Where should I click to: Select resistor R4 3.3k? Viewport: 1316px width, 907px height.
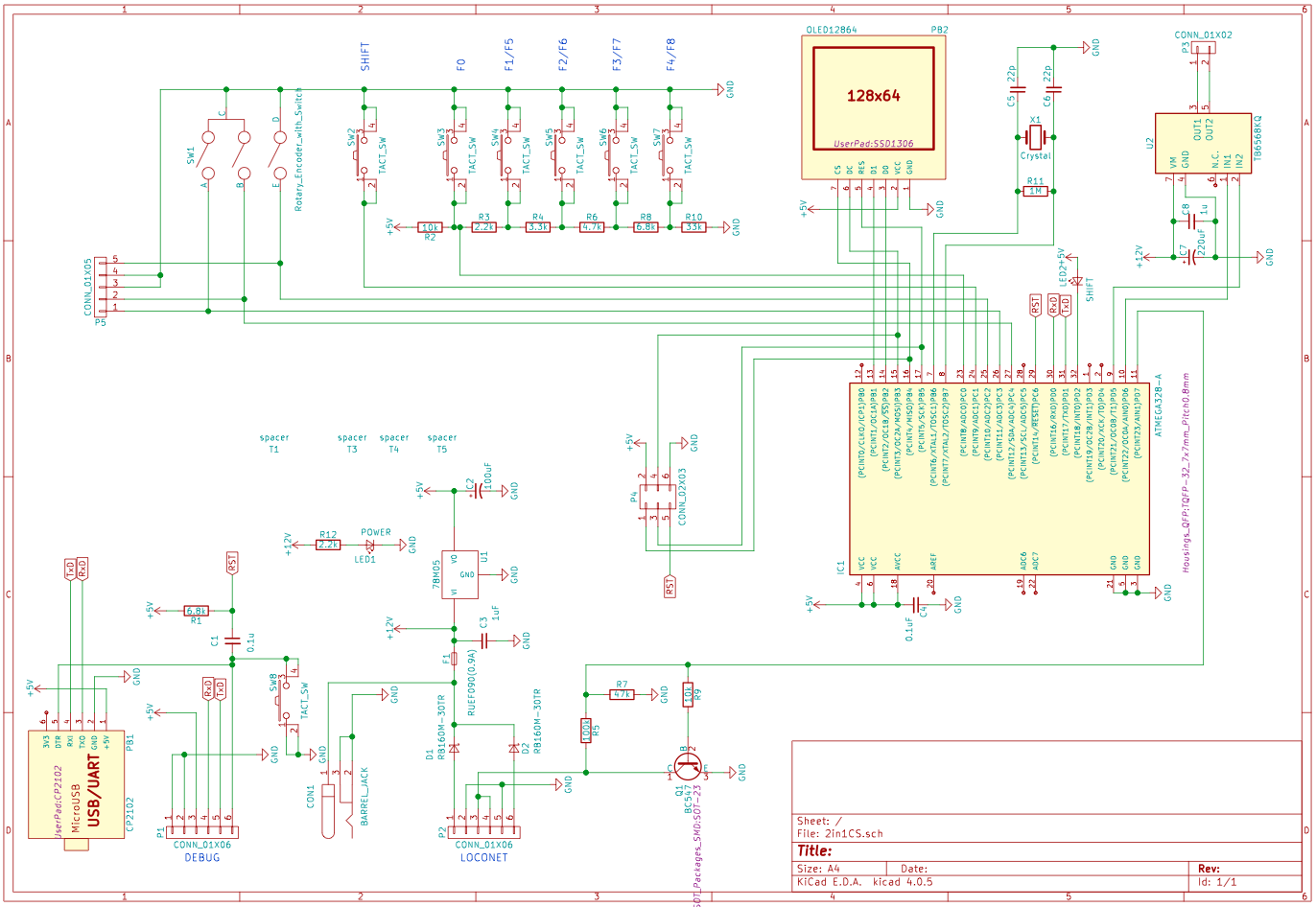coord(538,227)
